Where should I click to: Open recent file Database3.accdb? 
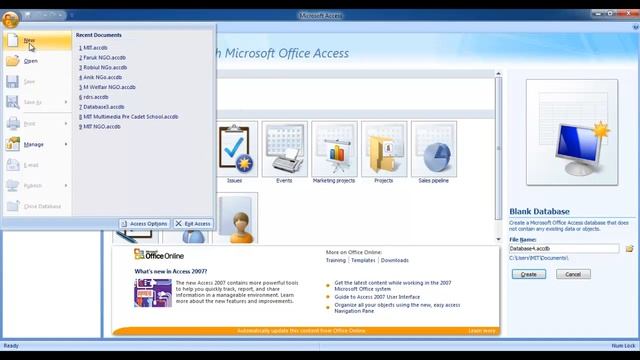coord(101,107)
